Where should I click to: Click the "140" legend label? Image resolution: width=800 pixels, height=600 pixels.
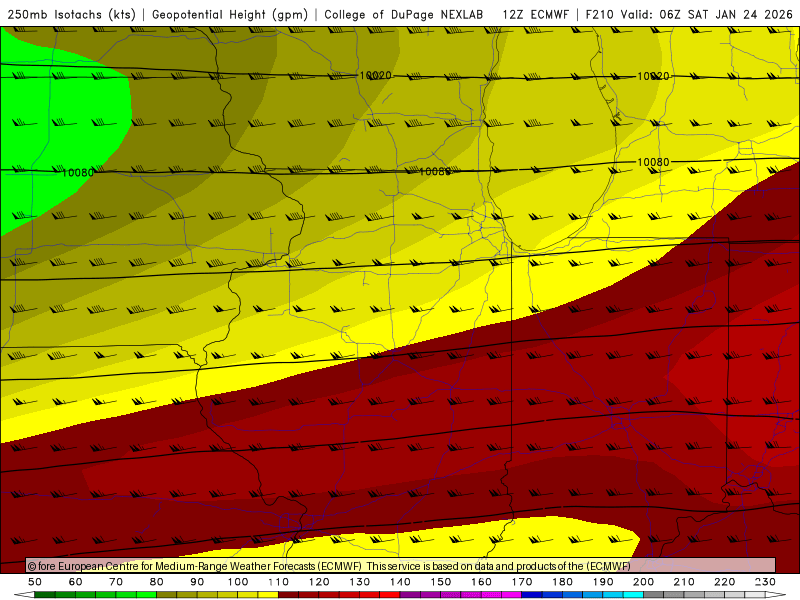click(400, 582)
